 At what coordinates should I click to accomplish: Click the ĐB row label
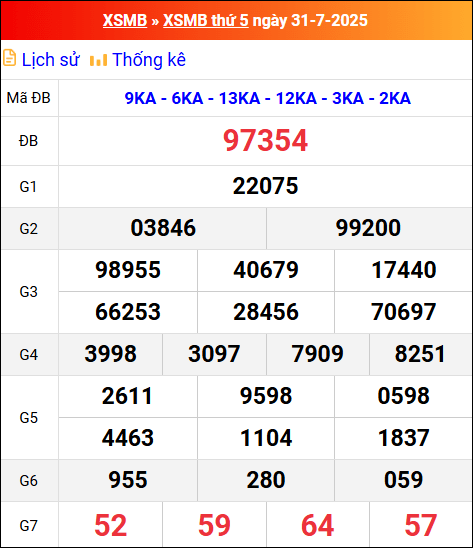[28, 141]
